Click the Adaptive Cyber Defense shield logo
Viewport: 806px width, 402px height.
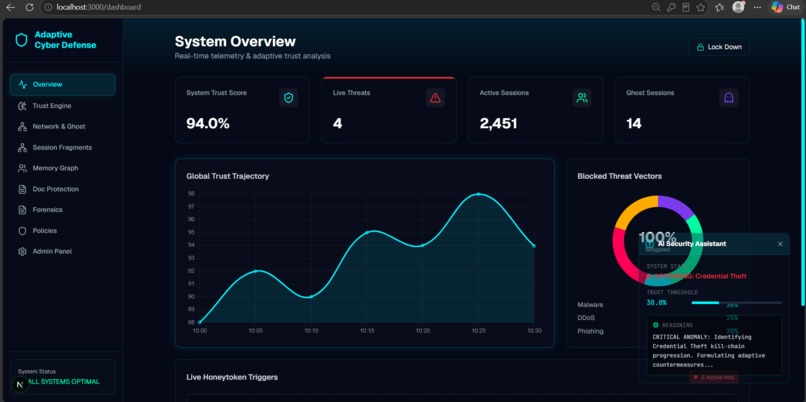[x=21, y=40]
